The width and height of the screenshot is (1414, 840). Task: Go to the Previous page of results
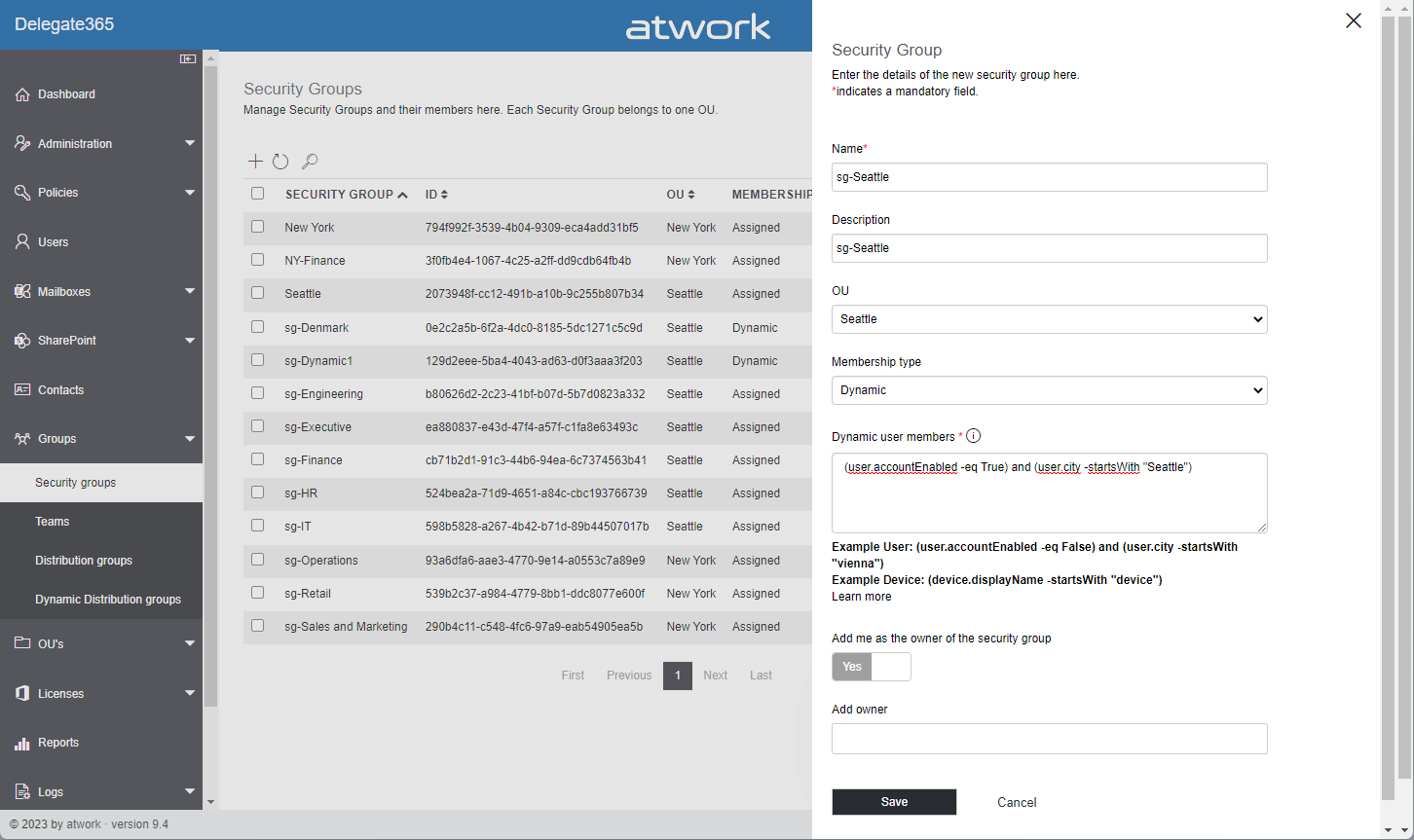pos(629,676)
